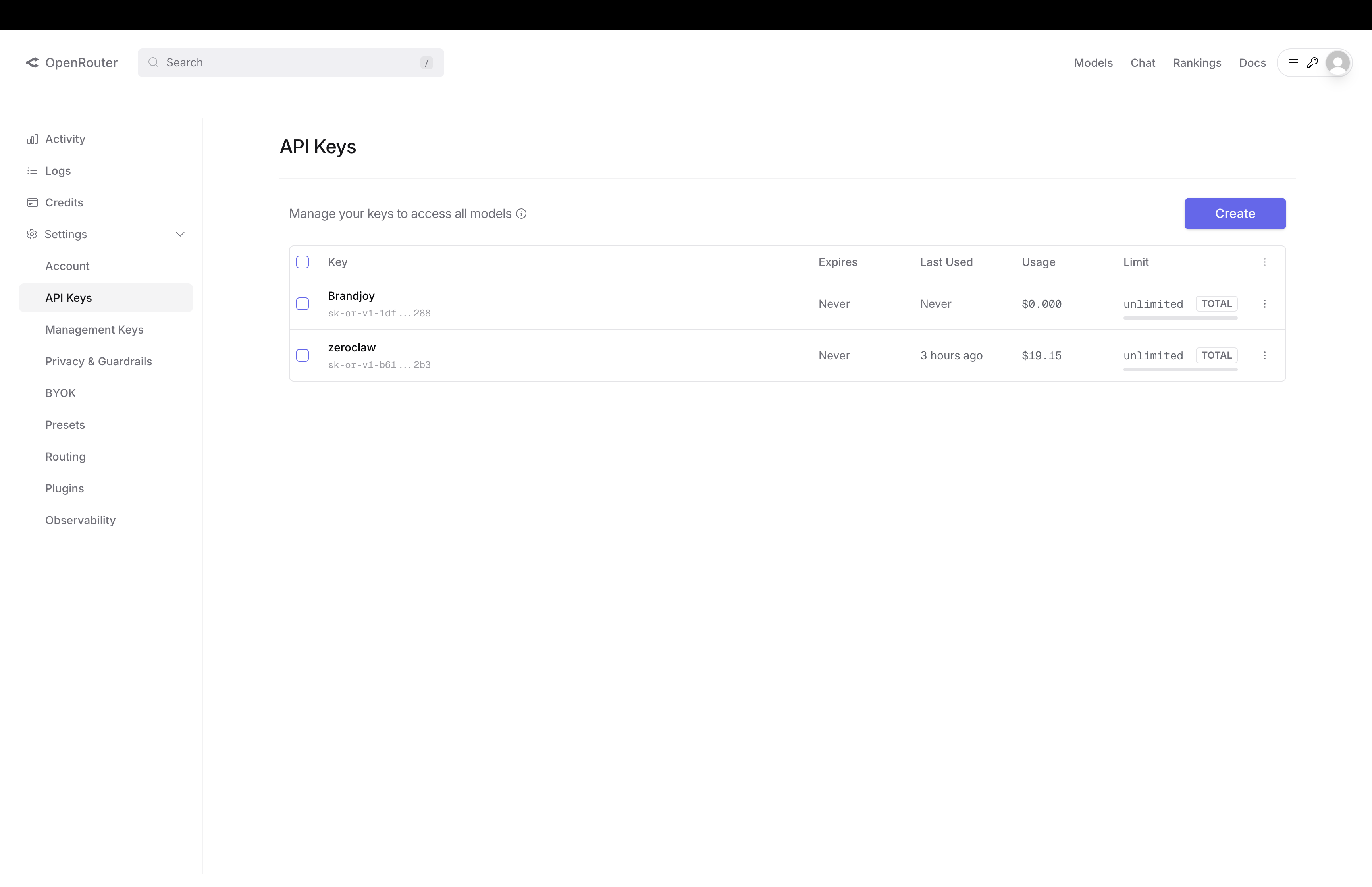Click the search magnifier icon

tap(154, 62)
